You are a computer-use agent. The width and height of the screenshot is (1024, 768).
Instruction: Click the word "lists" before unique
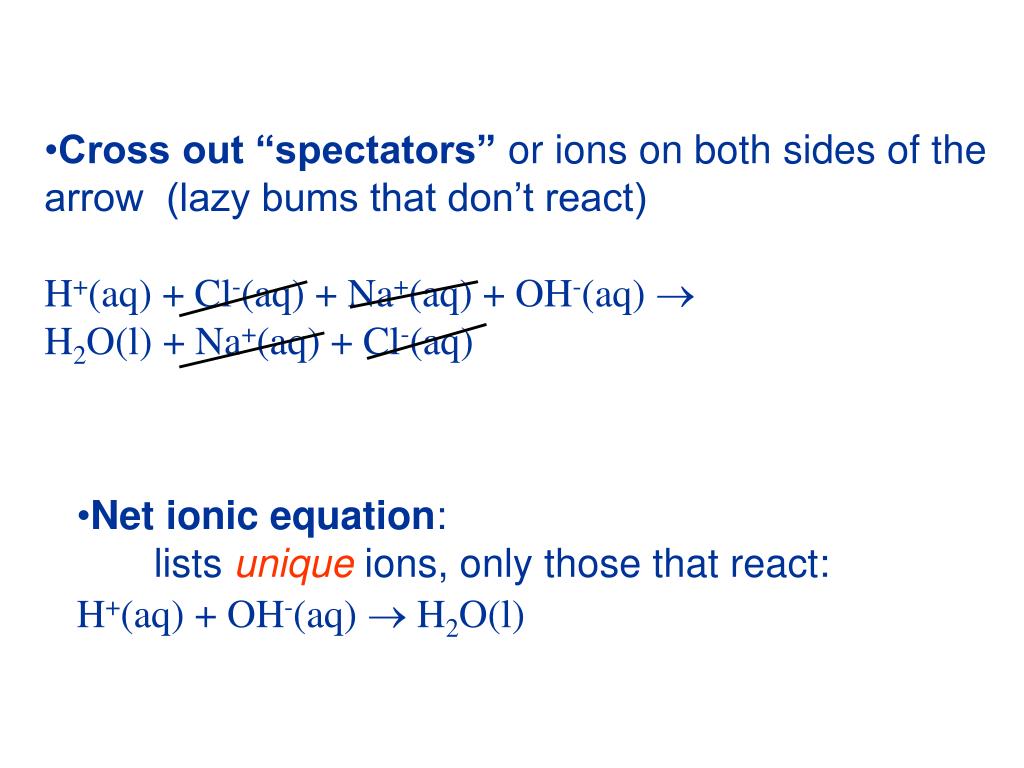point(188,564)
